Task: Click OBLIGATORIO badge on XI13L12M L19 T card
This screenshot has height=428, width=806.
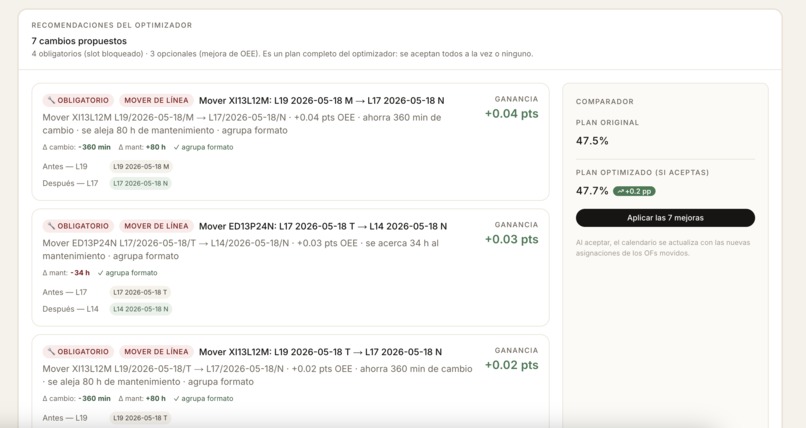Action: pyautogui.click(x=78, y=352)
